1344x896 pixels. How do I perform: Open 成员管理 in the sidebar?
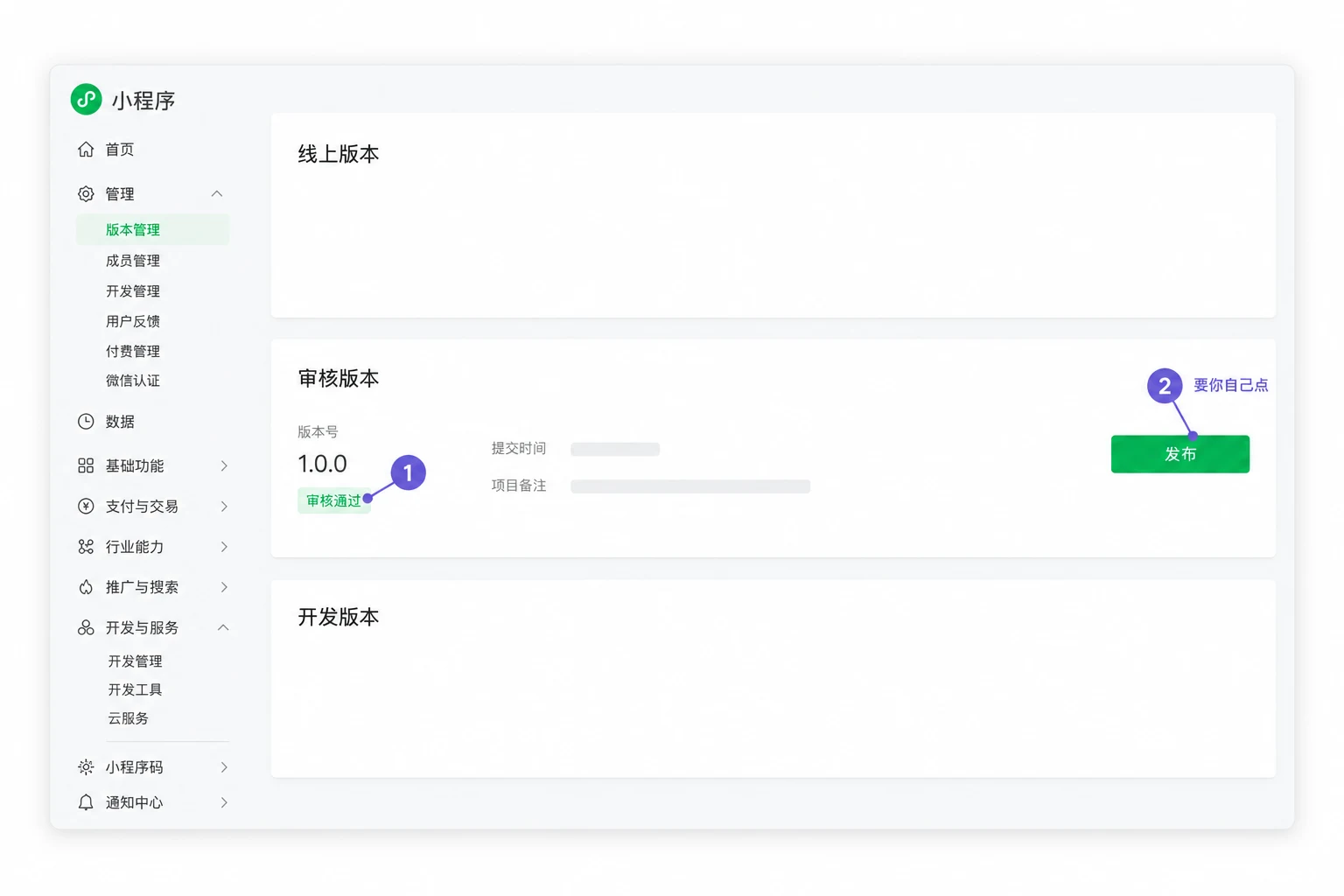coord(133,261)
